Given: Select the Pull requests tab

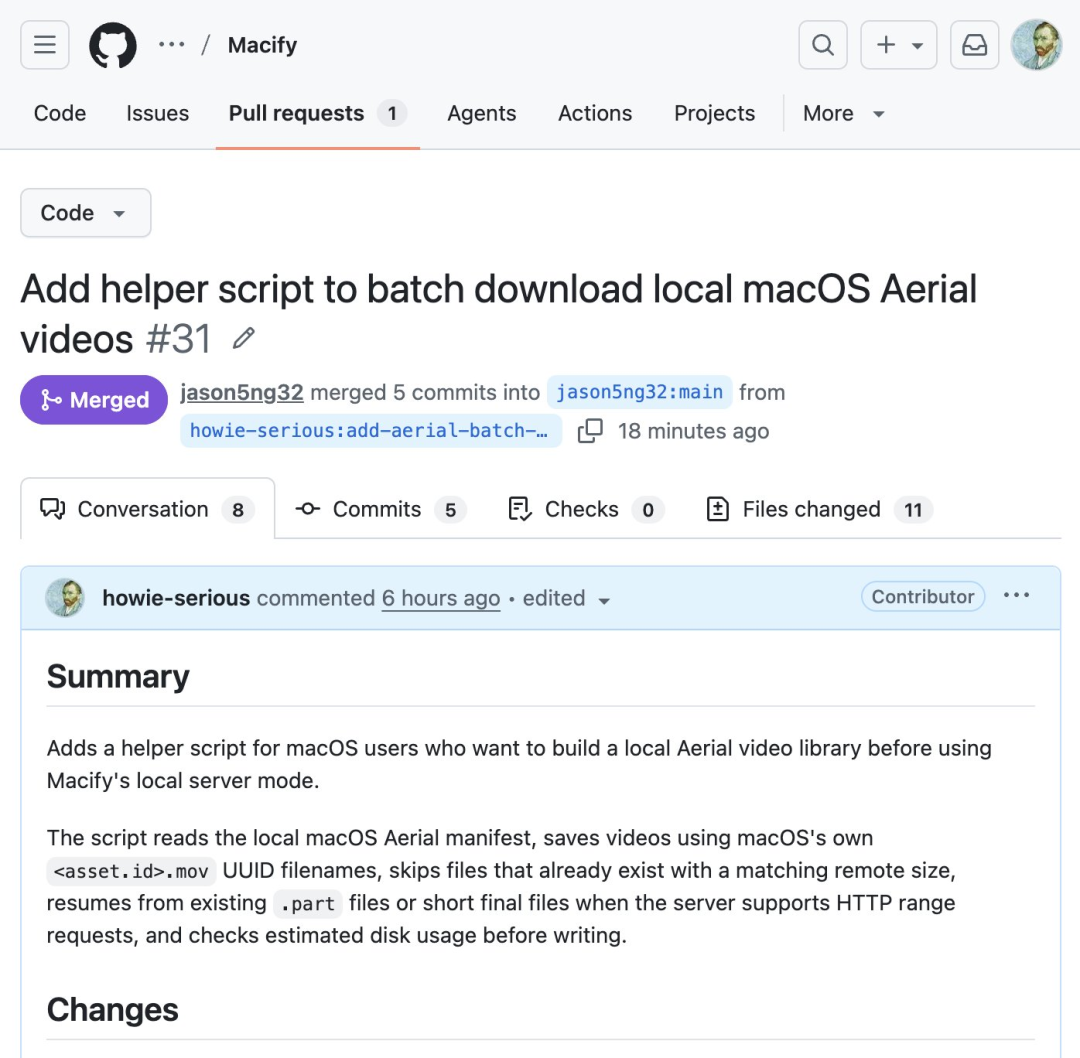Looking at the screenshot, I should [318, 113].
